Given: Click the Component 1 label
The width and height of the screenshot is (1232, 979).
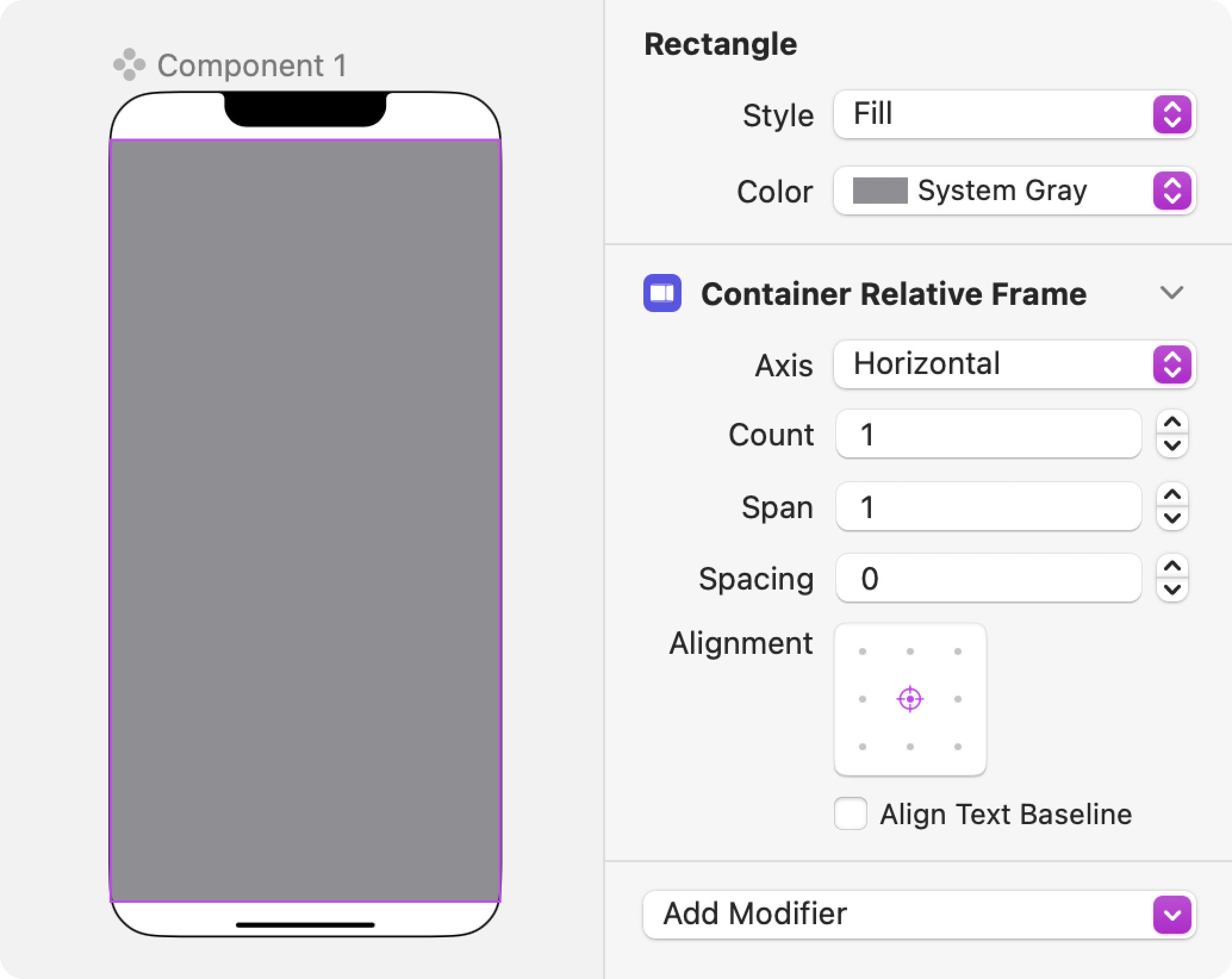Looking at the screenshot, I should click(252, 66).
